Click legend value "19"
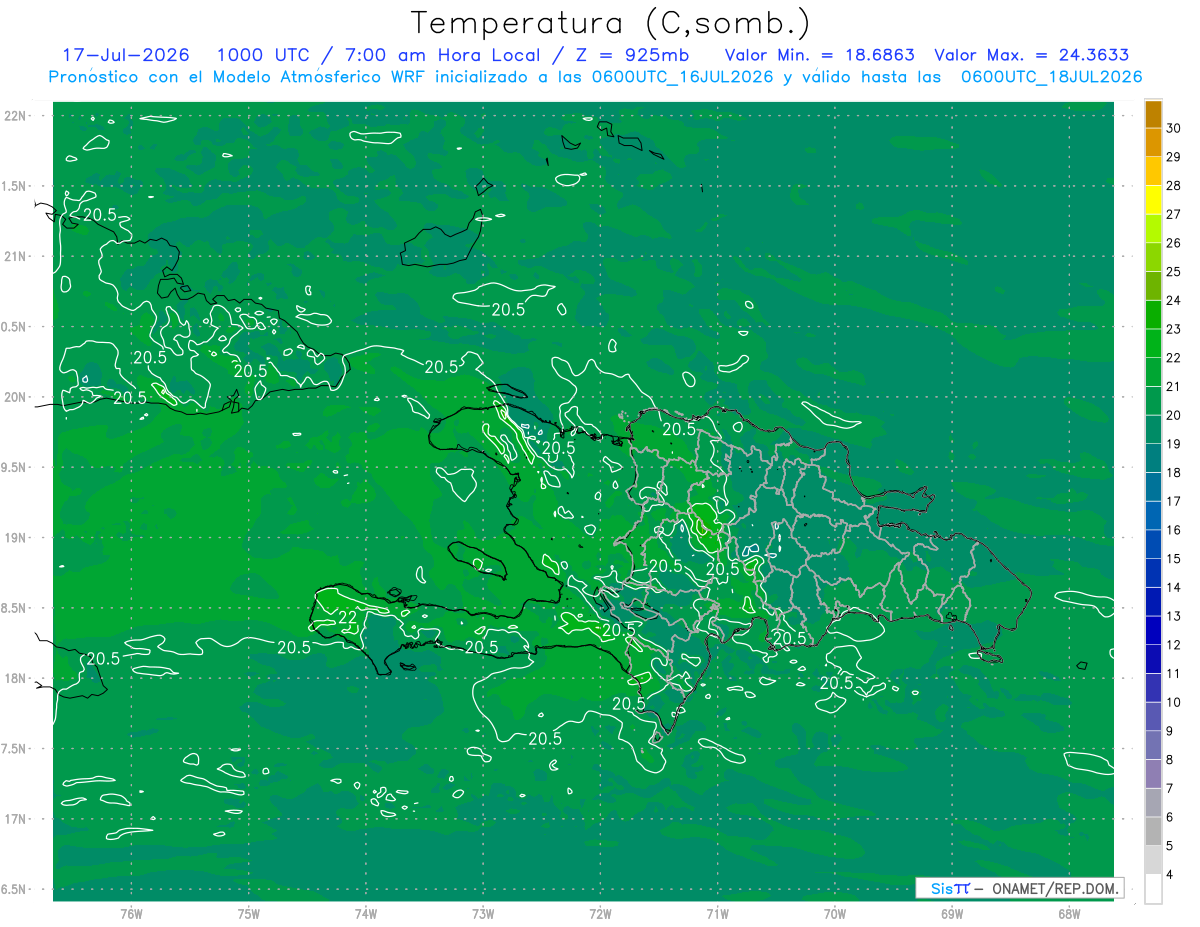1200x927 pixels. pyautogui.click(x=1174, y=444)
